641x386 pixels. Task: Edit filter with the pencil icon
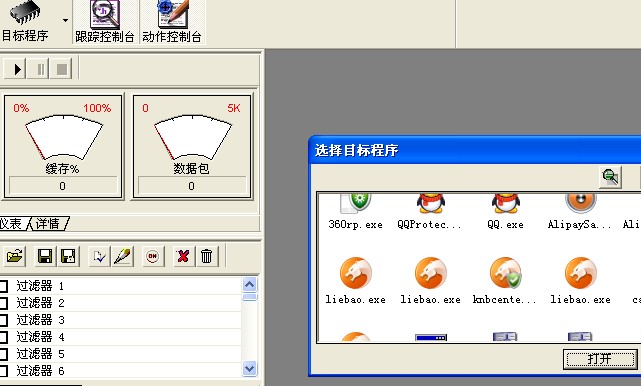122,256
